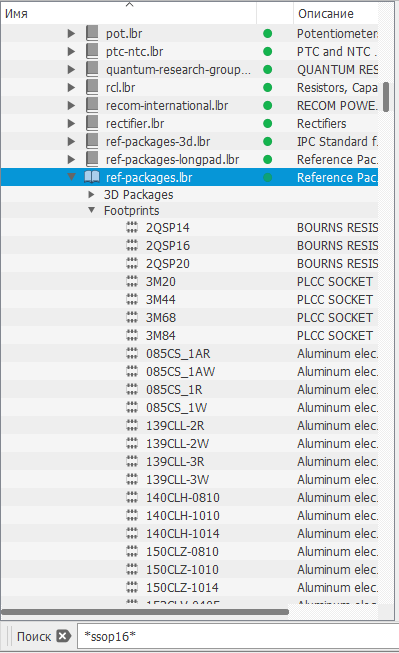Select the 2QSP16 footprint row
This screenshot has height=653, width=399.
tap(190, 245)
